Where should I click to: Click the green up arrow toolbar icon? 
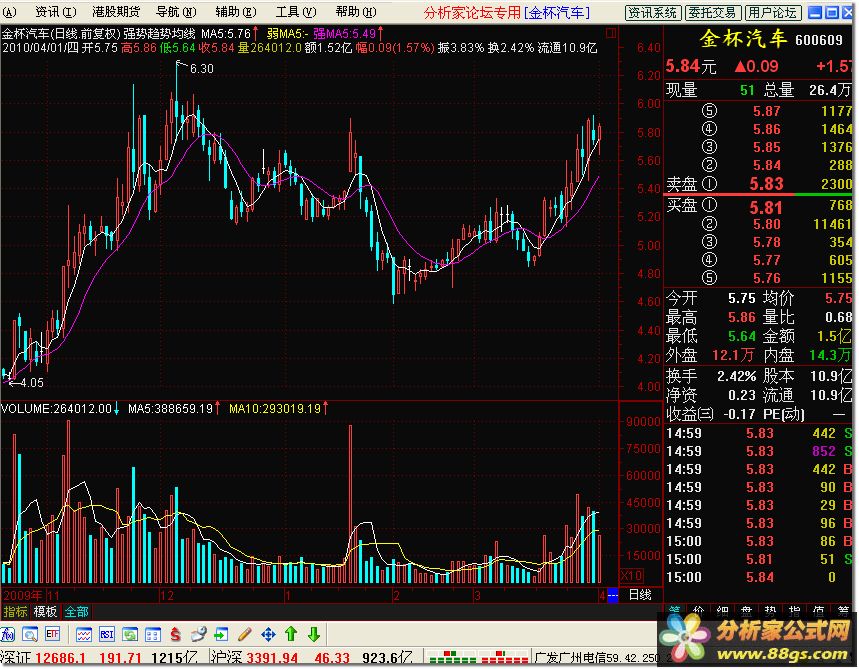coord(291,635)
